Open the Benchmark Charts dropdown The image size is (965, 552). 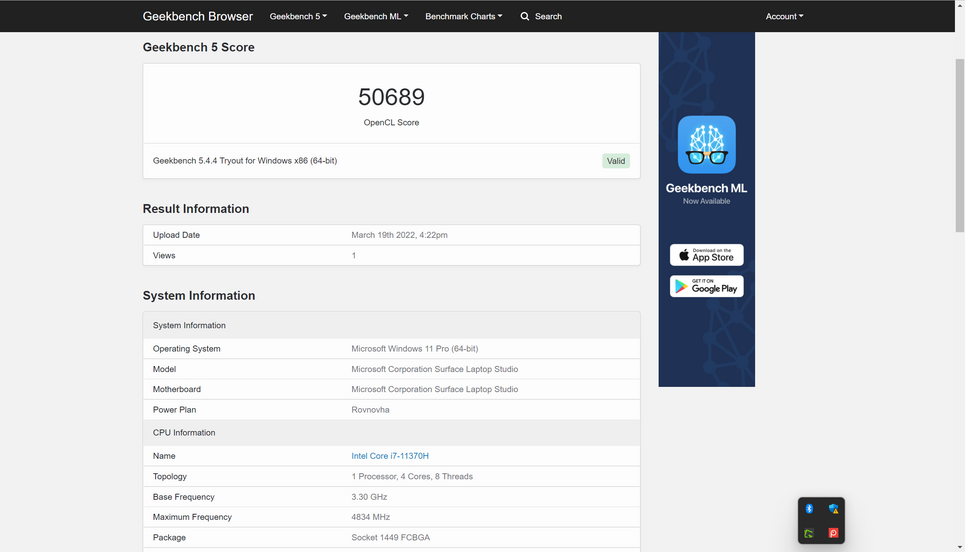pos(463,16)
